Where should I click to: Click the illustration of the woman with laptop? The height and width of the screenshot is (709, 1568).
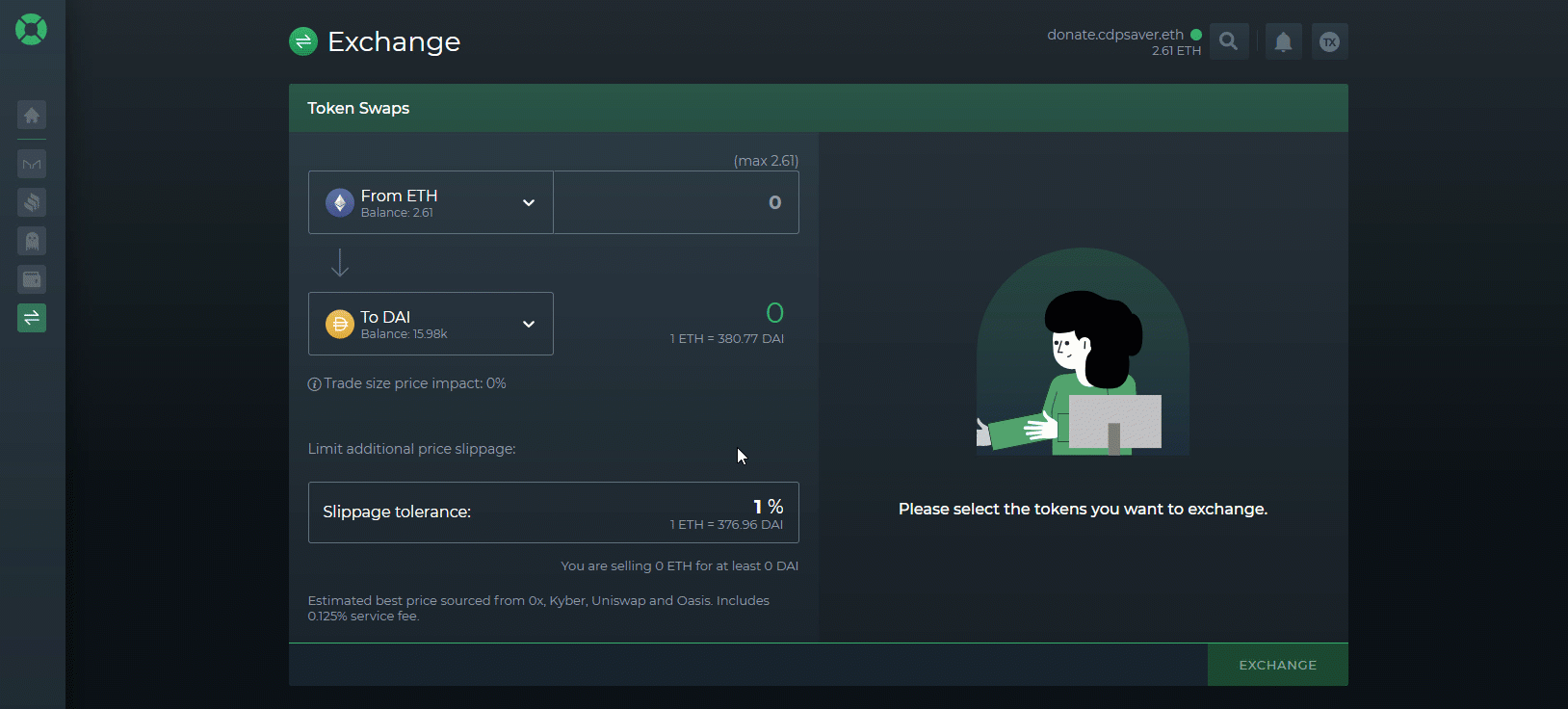point(1083,352)
